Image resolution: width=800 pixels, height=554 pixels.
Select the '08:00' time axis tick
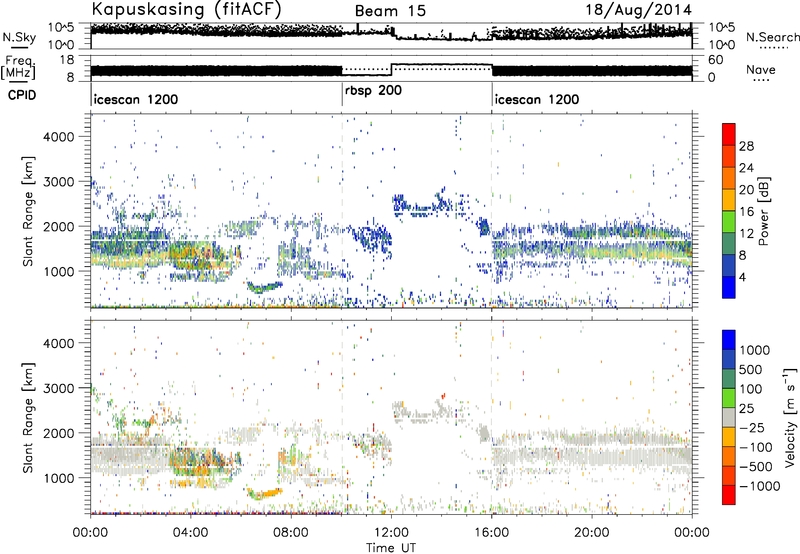[x=291, y=533]
